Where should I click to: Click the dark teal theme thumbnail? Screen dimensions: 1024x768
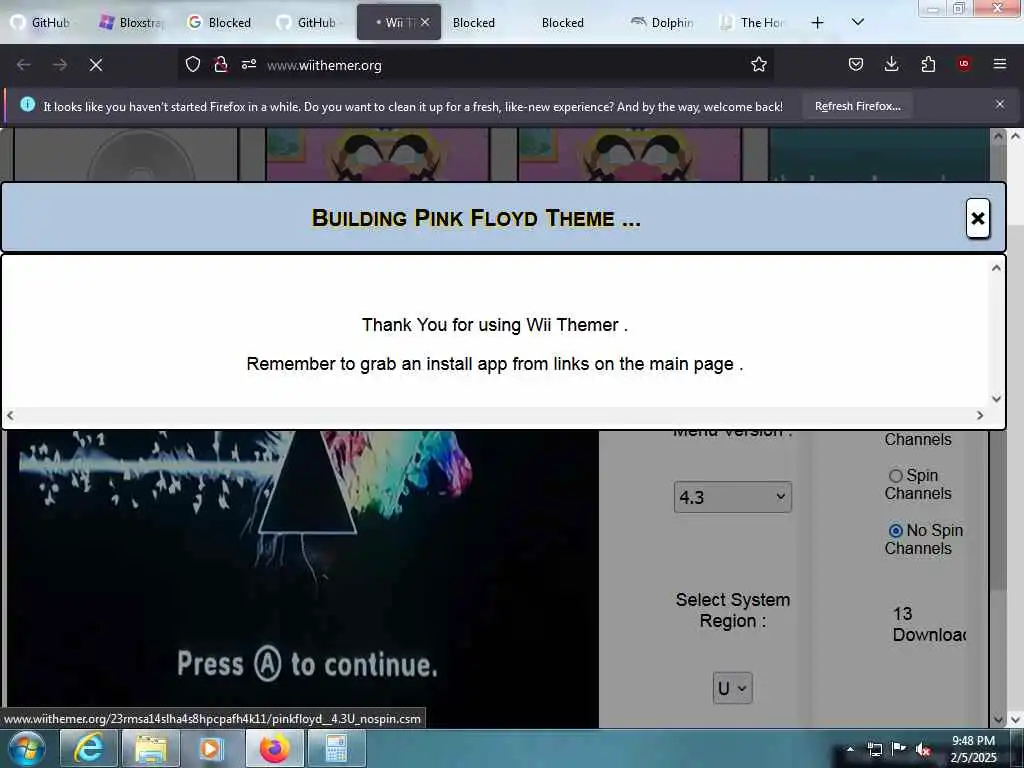point(879,155)
